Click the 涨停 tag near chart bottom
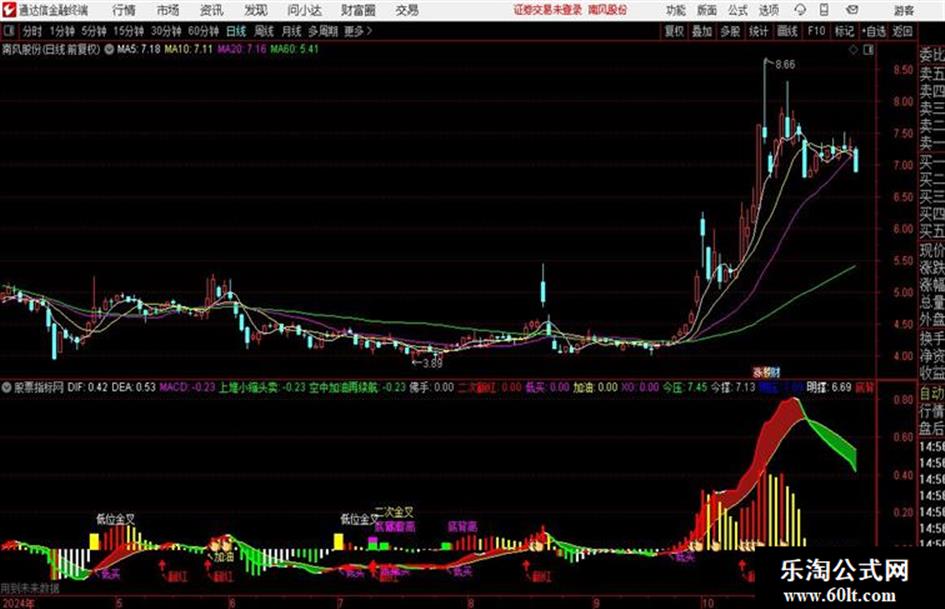945x609 pixels. click(766, 372)
